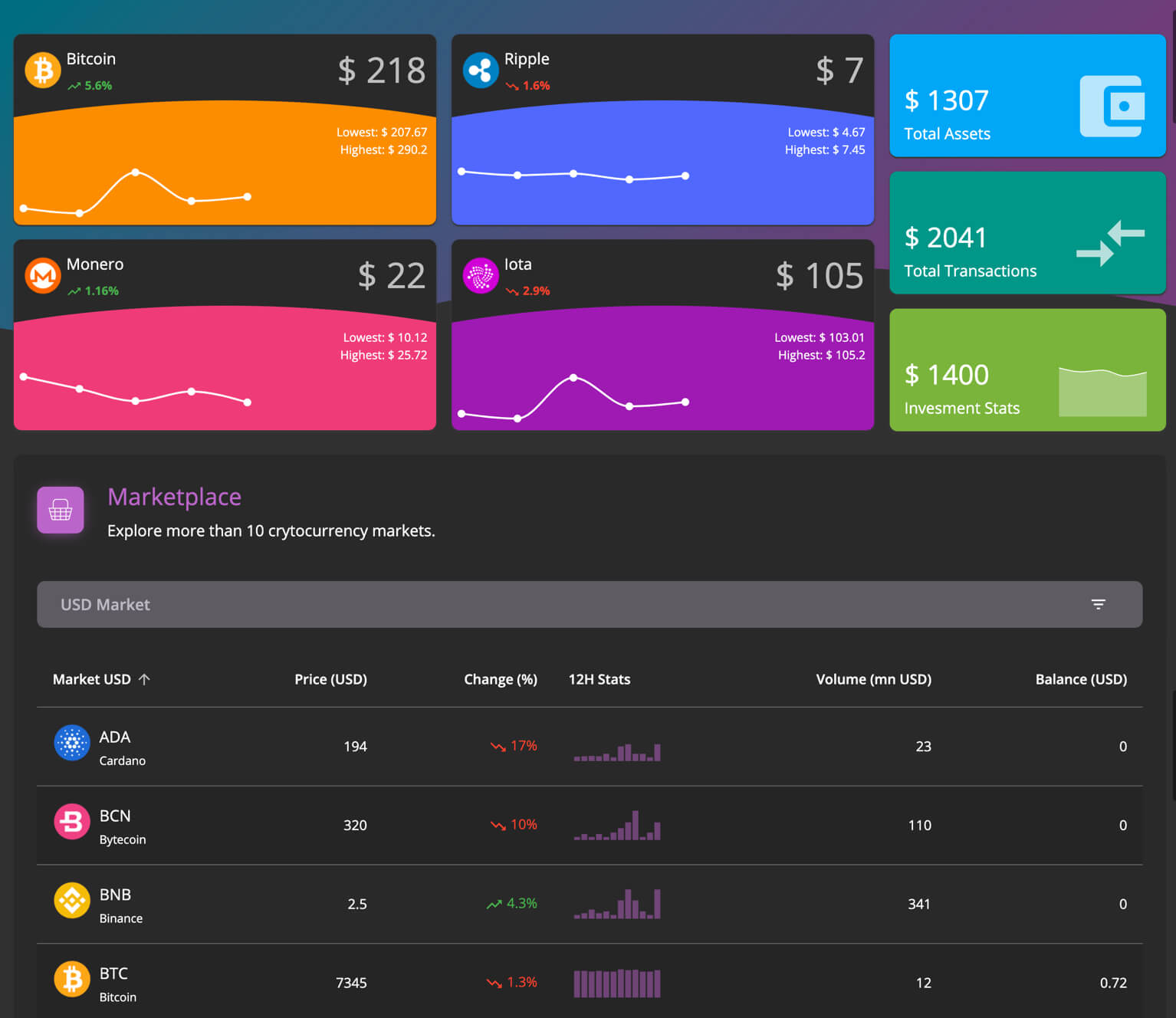
Task: Click Ripple's 'Lowest: $ 4.67' text
Action: 826,133
